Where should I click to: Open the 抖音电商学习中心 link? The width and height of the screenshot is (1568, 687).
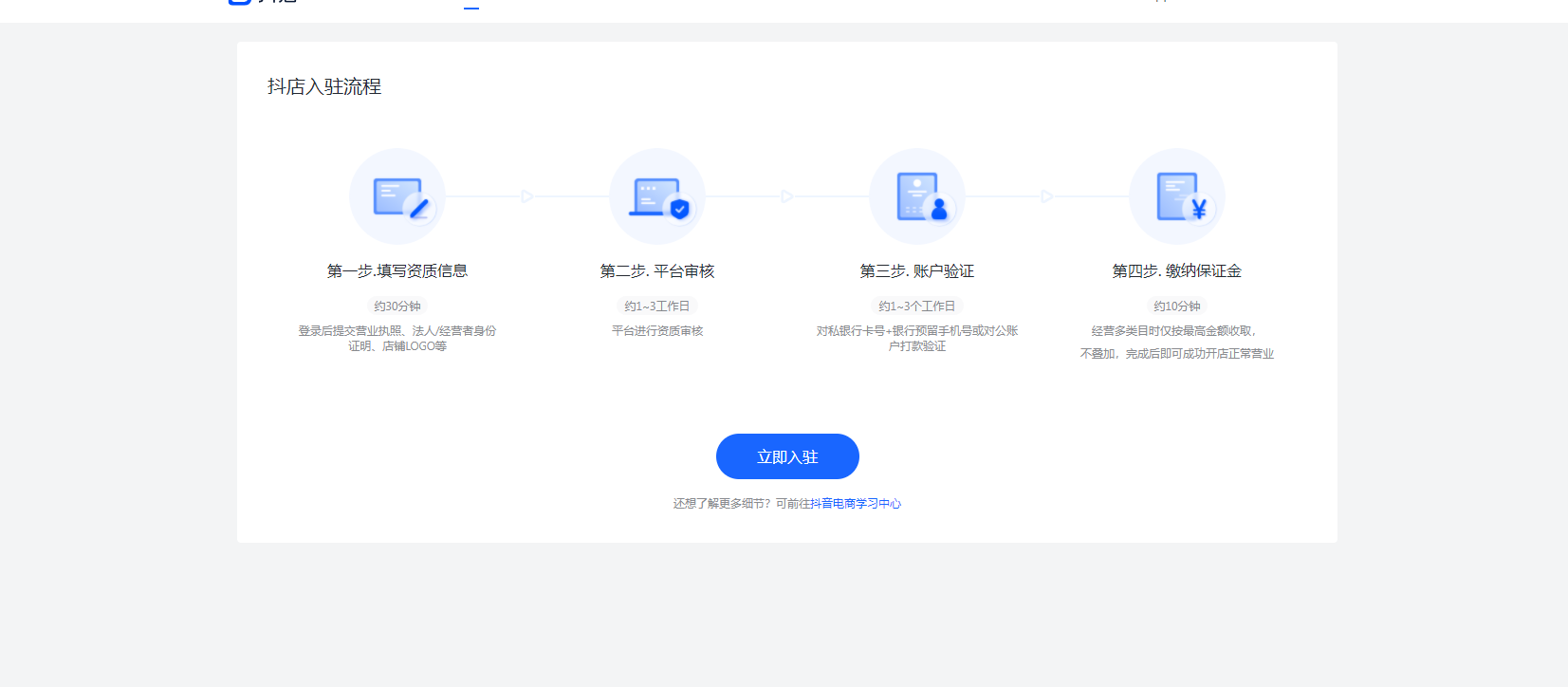856,504
